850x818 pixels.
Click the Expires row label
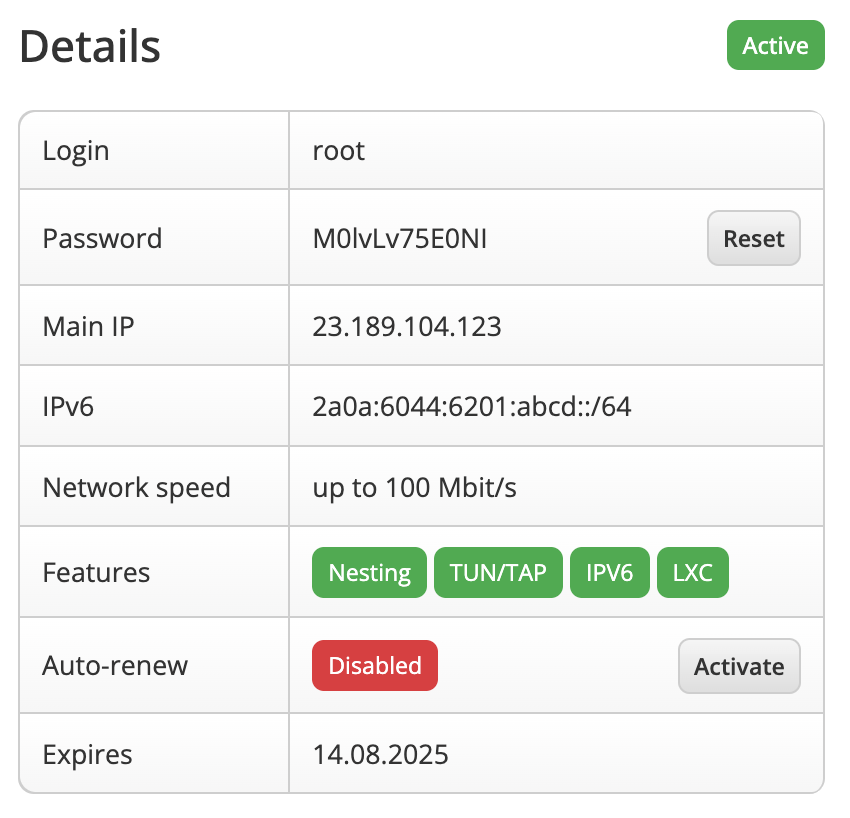click(x=87, y=754)
